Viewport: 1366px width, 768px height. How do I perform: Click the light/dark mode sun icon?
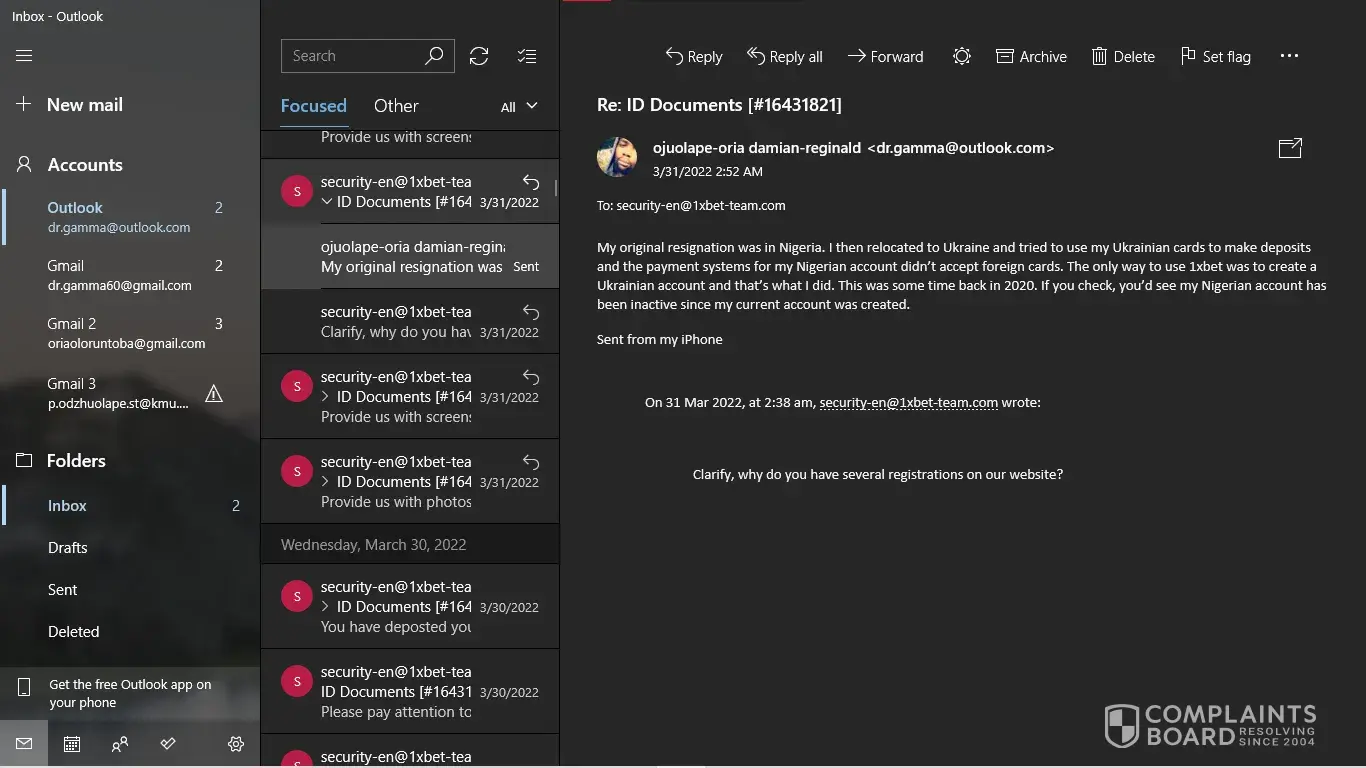coord(961,57)
